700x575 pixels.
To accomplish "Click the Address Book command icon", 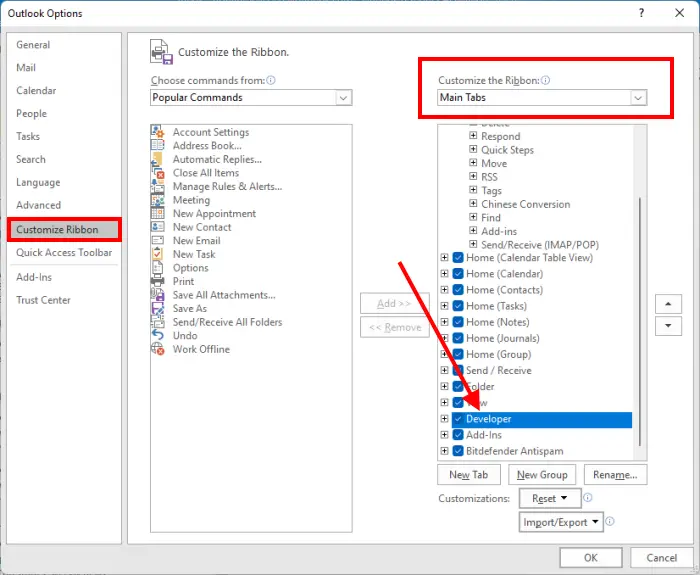I will (x=158, y=145).
